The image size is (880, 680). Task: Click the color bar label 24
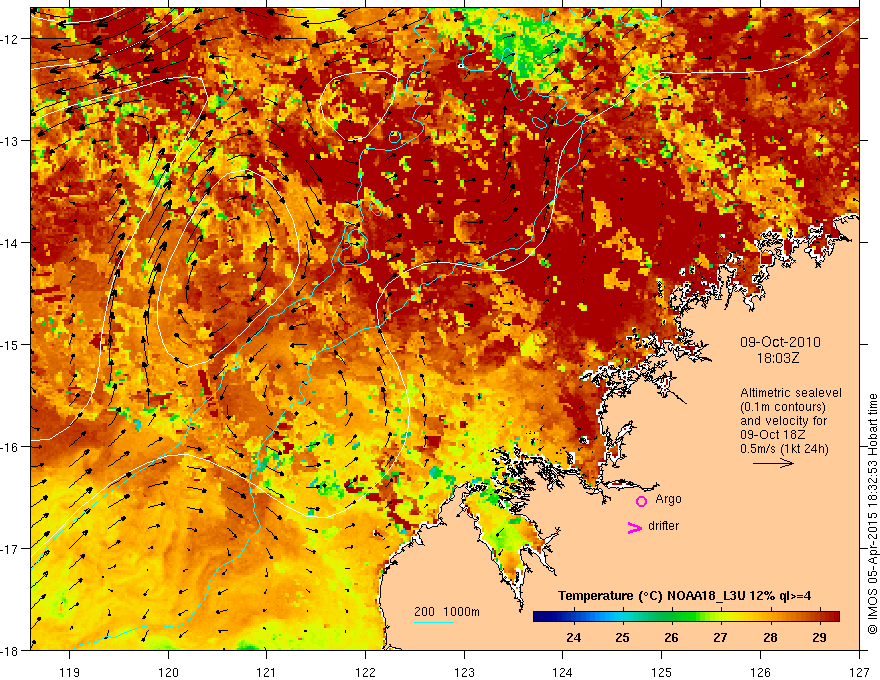coord(574,637)
